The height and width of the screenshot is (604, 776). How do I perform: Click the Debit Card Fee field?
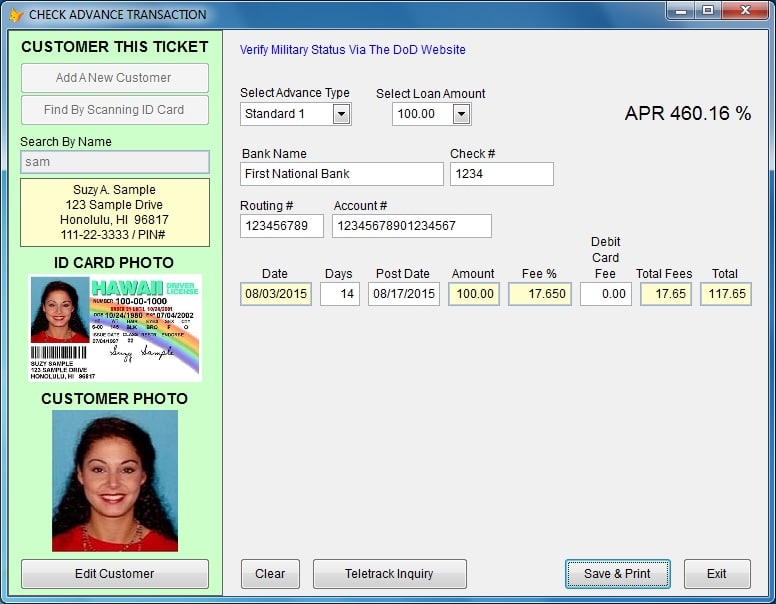click(x=606, y=294)
